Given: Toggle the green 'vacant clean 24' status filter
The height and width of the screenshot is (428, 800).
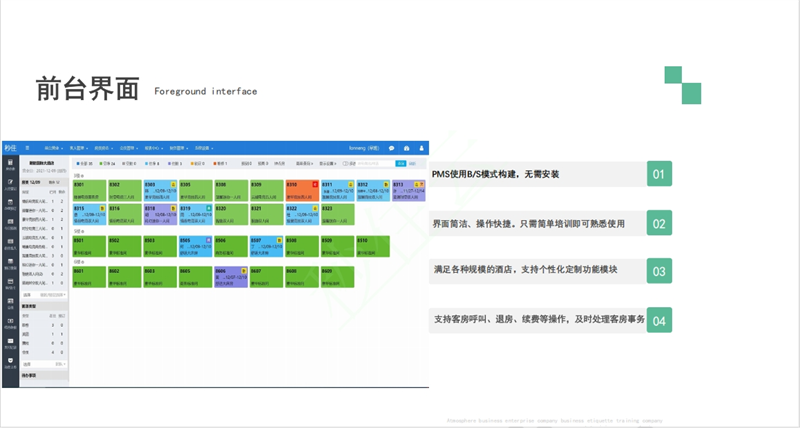Looking at the screenshot, I should 109,163.
